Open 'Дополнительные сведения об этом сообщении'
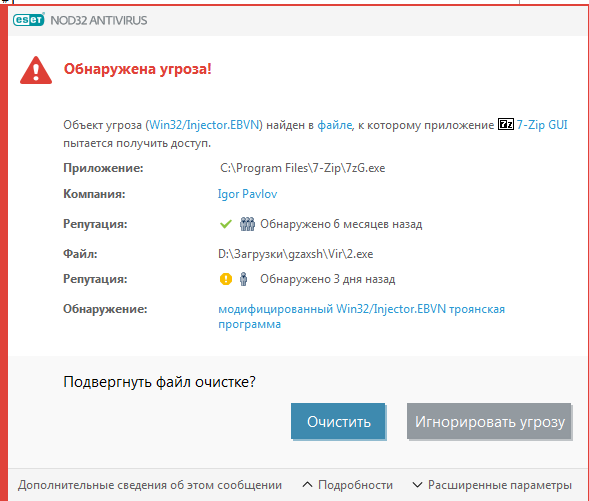 point(150,485)
